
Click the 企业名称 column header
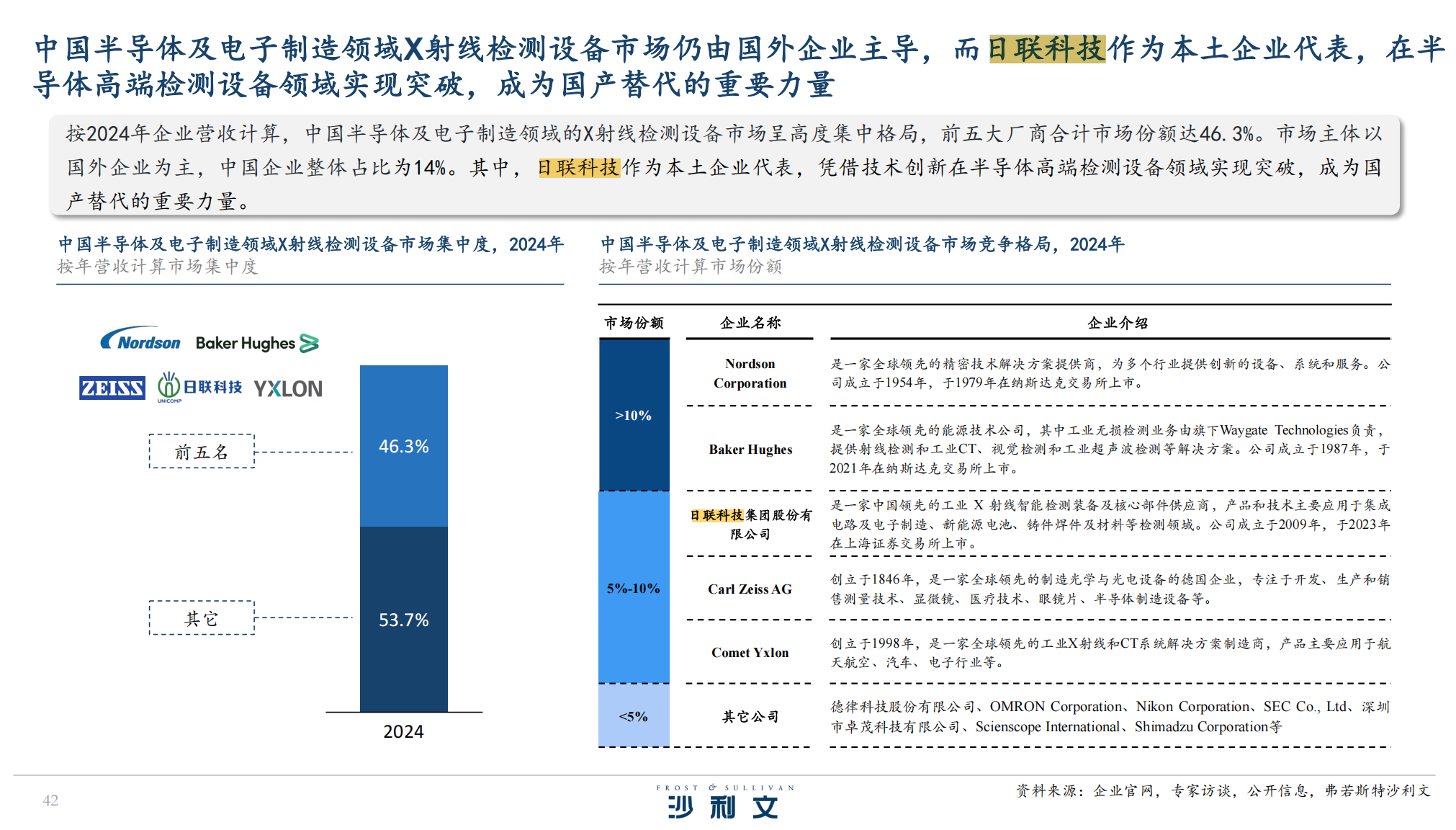click(750, 323)
